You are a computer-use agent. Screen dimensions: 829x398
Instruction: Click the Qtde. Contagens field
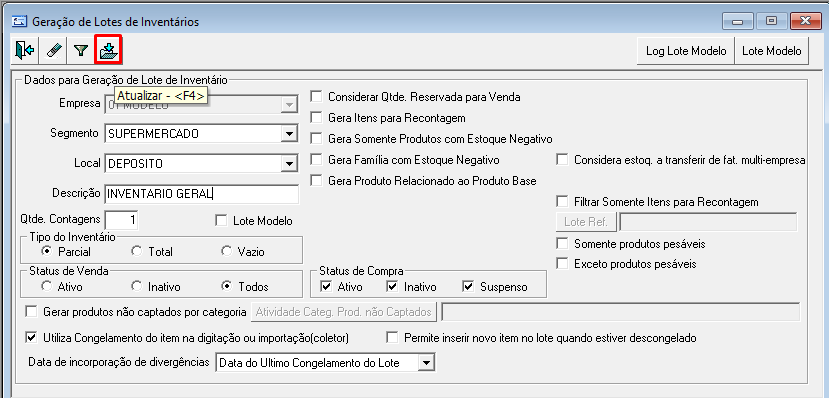coord(122,220)
